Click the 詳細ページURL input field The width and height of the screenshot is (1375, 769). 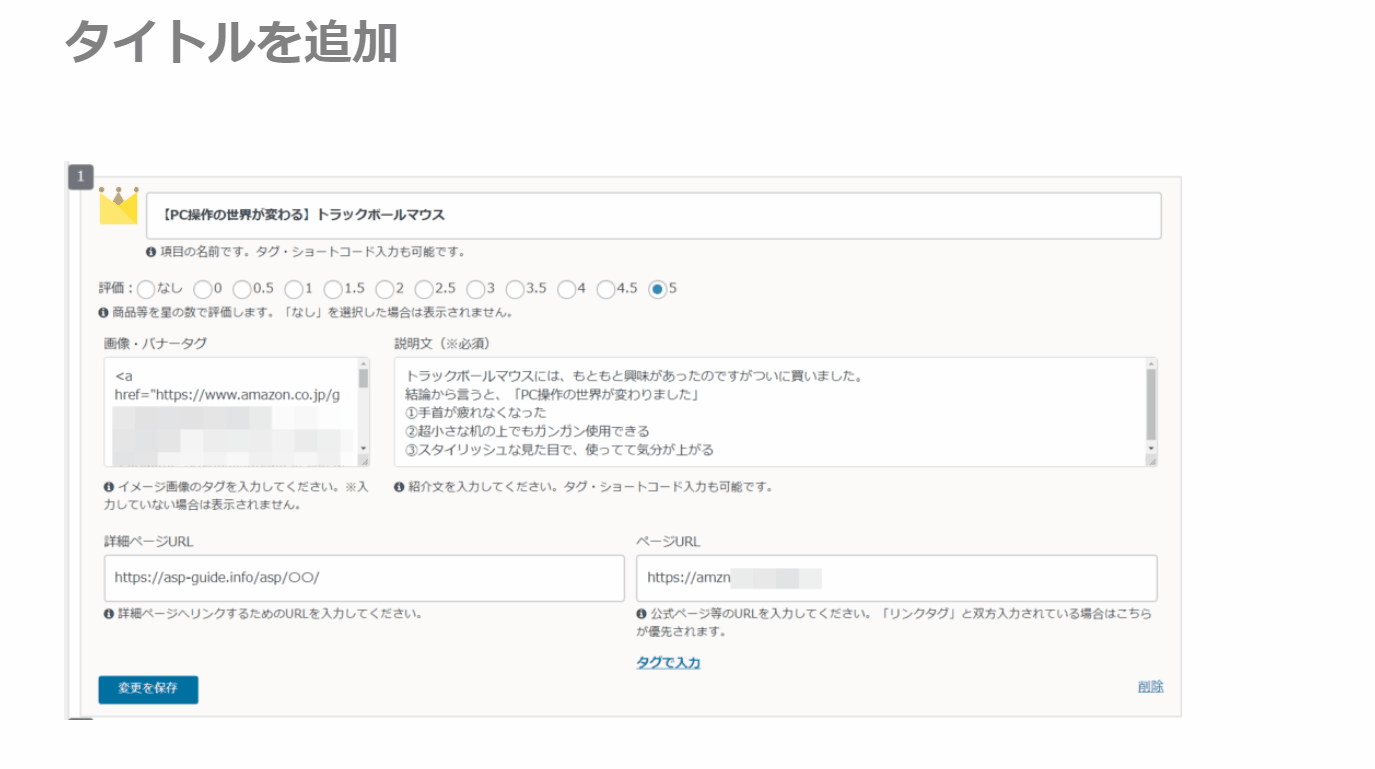(x=364, y=578)
